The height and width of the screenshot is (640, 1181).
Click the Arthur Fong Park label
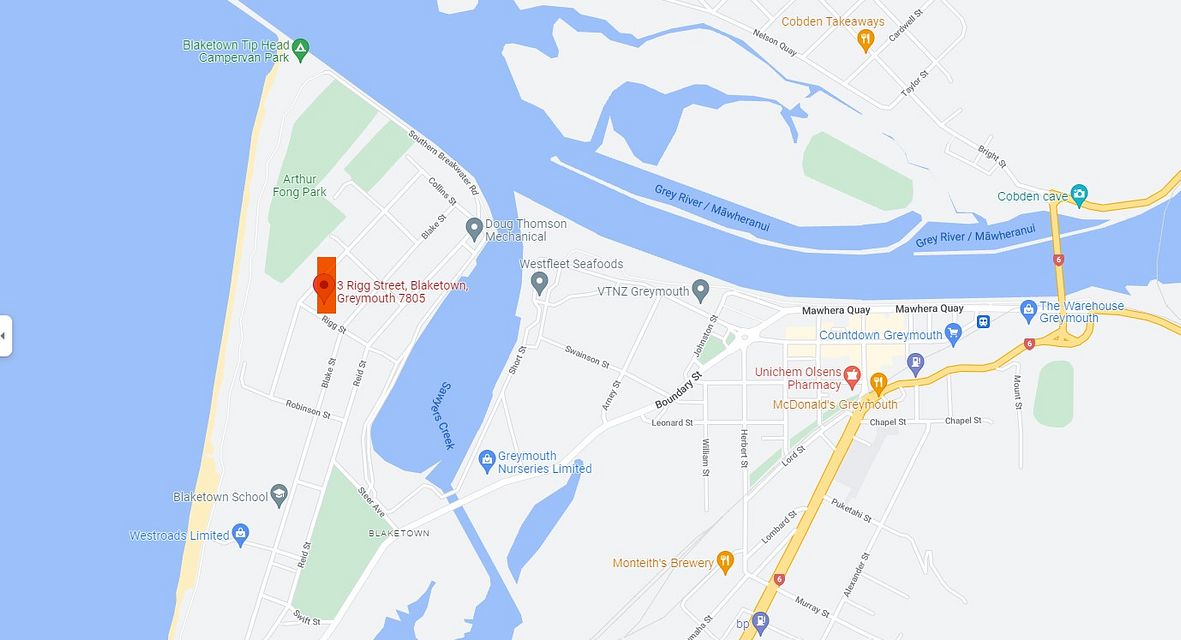pyautogui.click(x=300, y=185)
